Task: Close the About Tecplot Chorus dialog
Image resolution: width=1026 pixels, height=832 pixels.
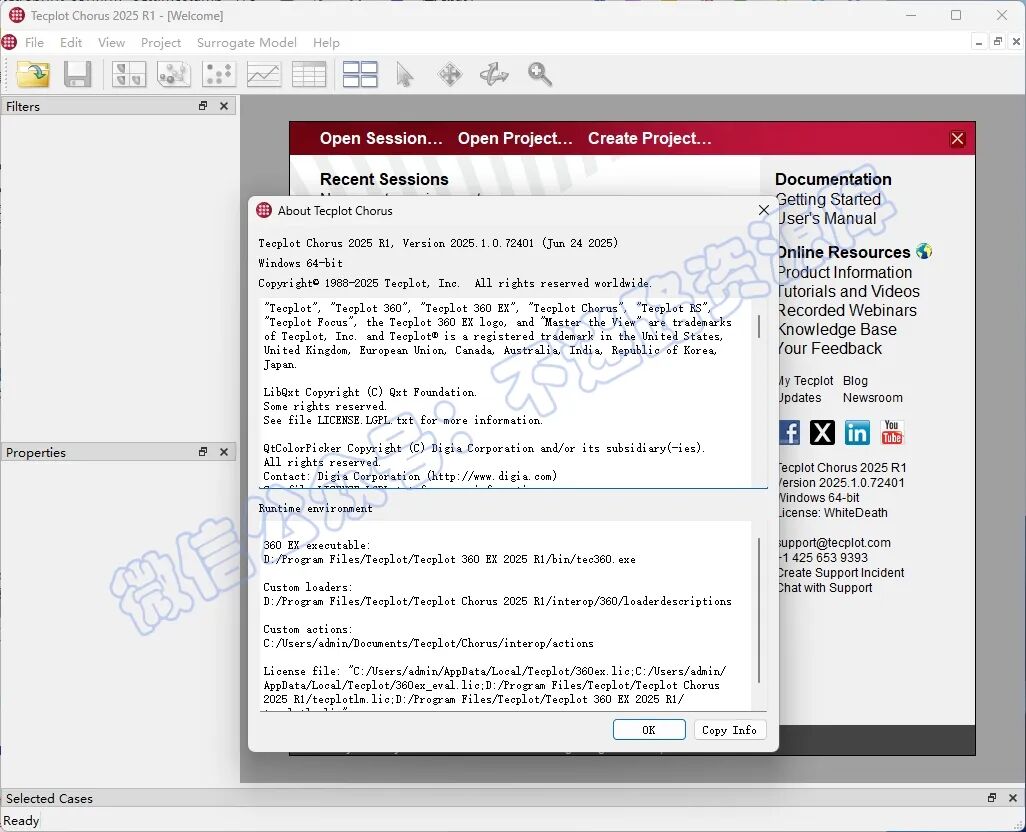Action: (763, 210)
